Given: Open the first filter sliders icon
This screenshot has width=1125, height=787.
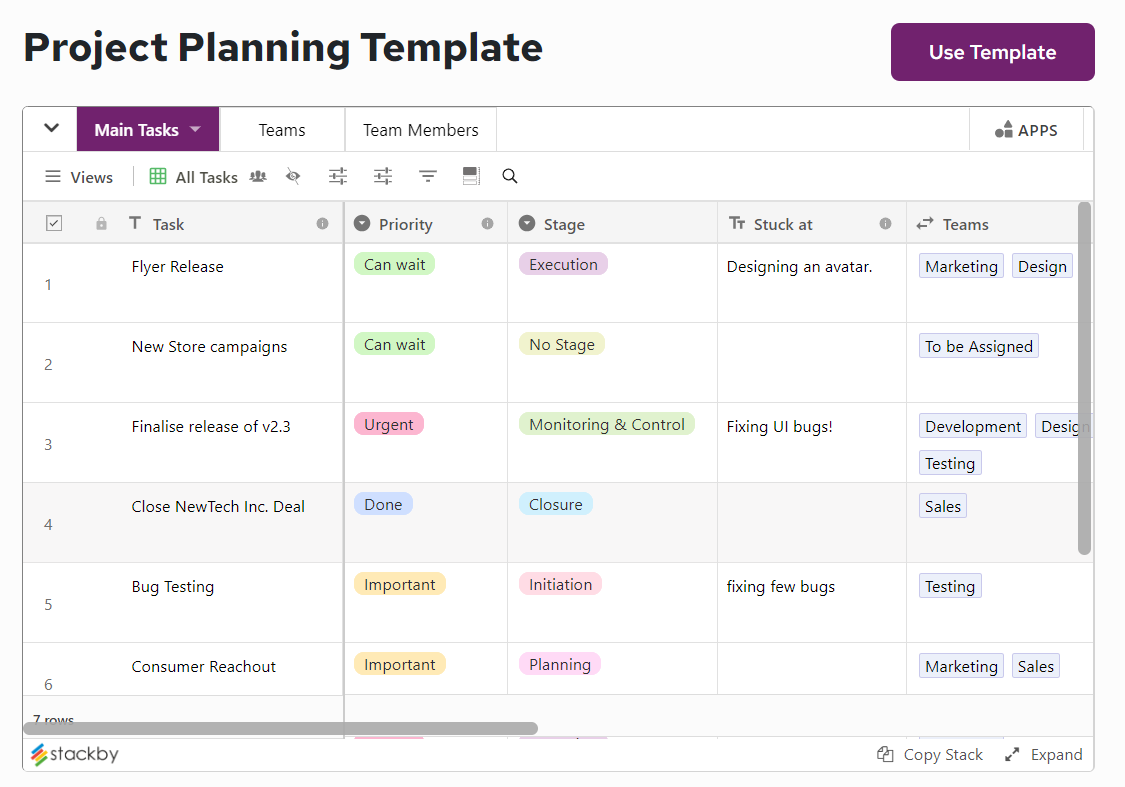Looking at the screenshot, I should [337, 176].
